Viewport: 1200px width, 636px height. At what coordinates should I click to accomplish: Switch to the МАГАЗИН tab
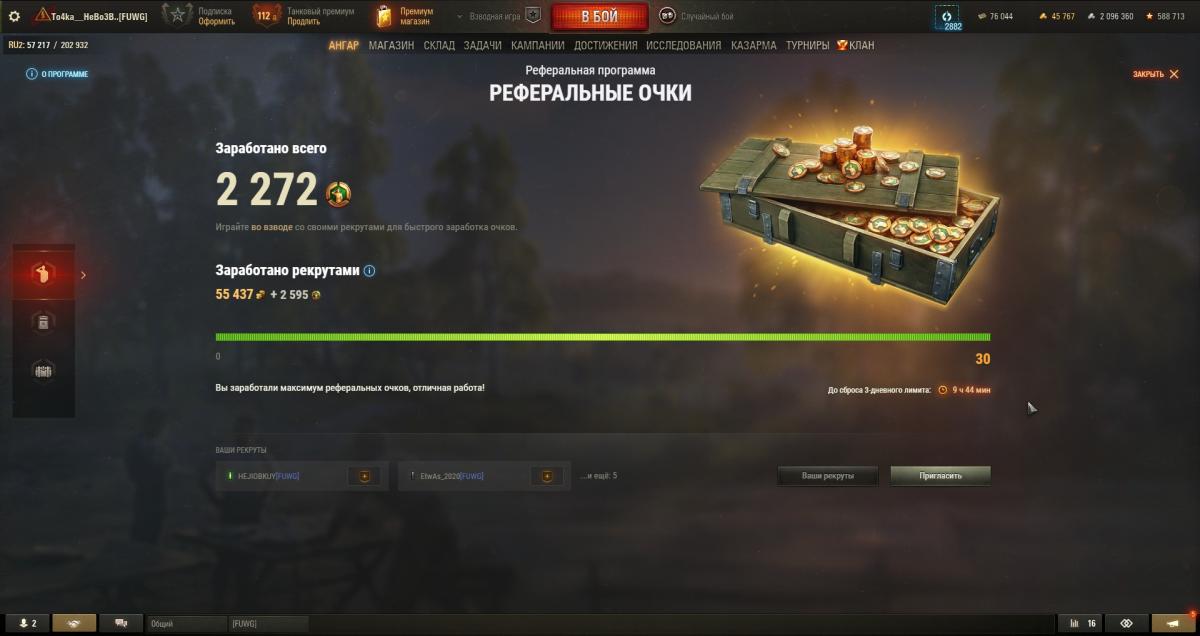point(391,45)
